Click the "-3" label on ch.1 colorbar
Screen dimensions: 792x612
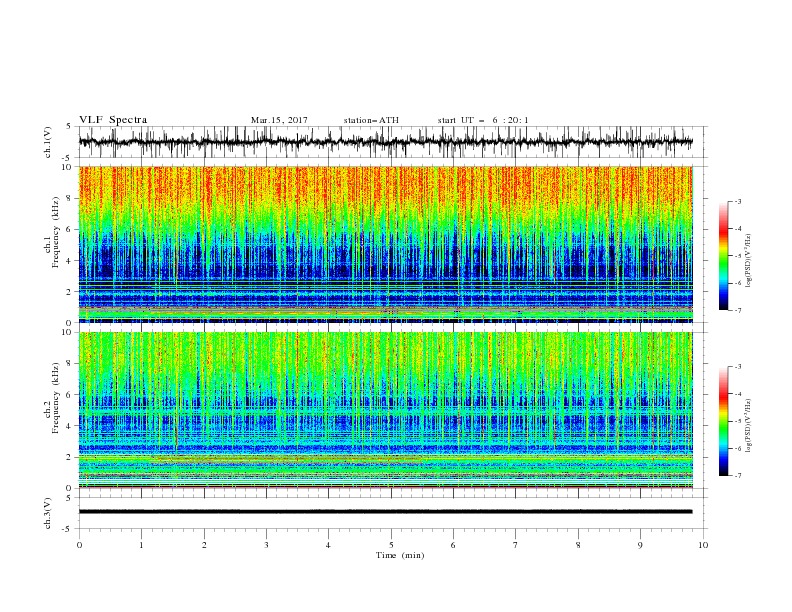click(x=738, y=201)
